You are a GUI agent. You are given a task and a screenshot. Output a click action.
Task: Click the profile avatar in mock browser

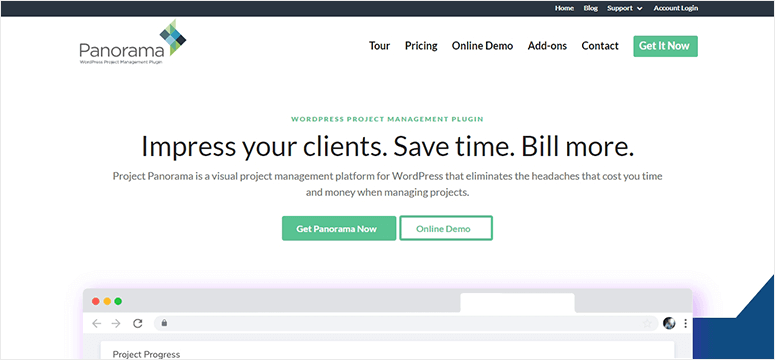point(669,323)
